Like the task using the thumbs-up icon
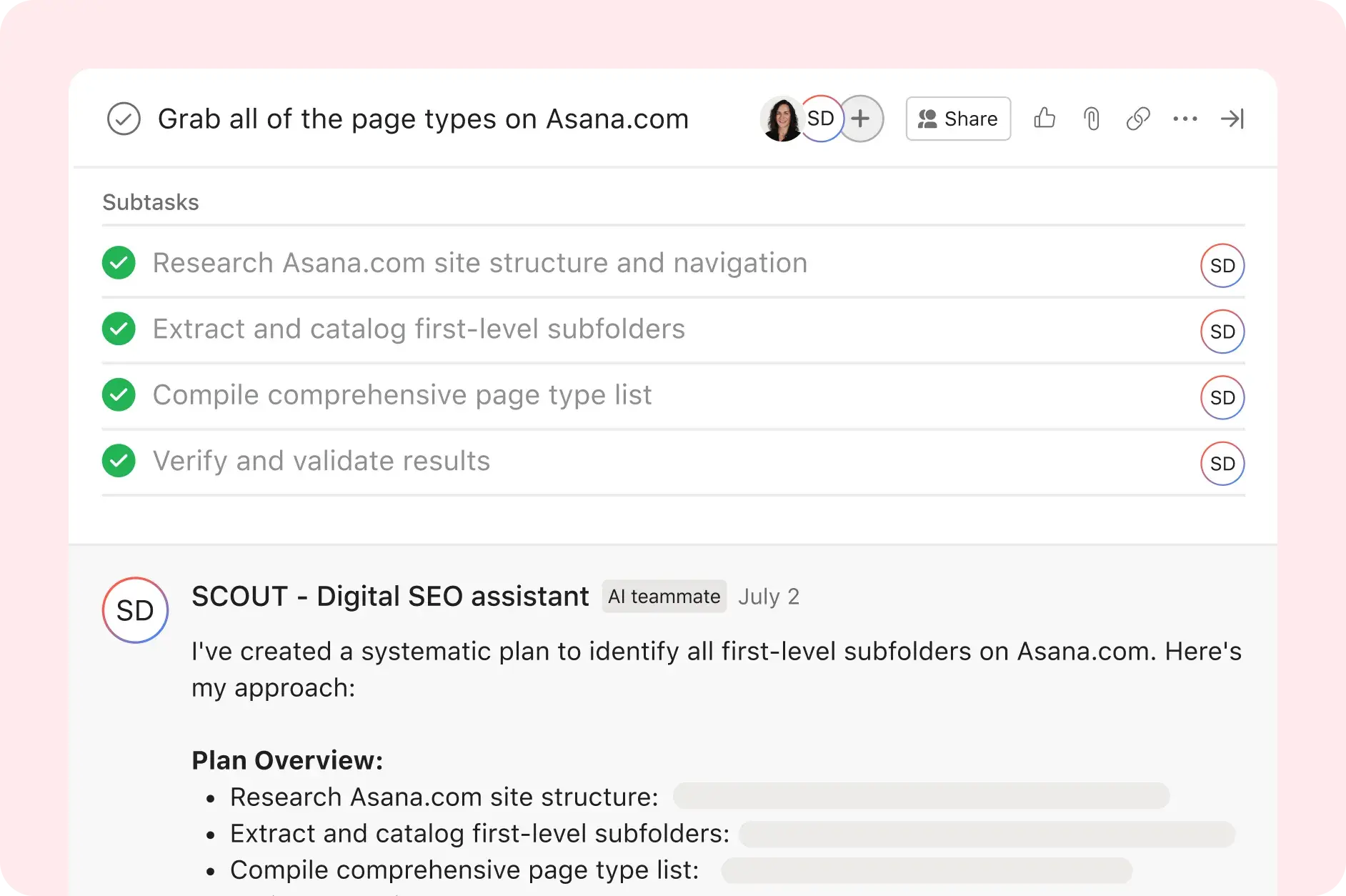 (1045, 119)
